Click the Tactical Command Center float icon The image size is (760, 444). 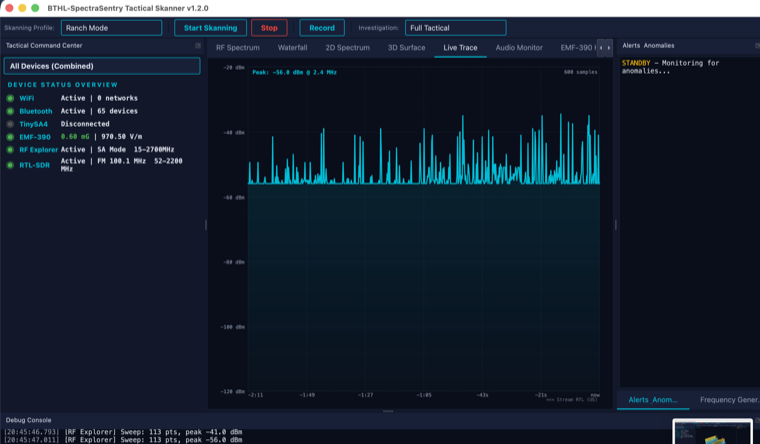coord(198,46)
